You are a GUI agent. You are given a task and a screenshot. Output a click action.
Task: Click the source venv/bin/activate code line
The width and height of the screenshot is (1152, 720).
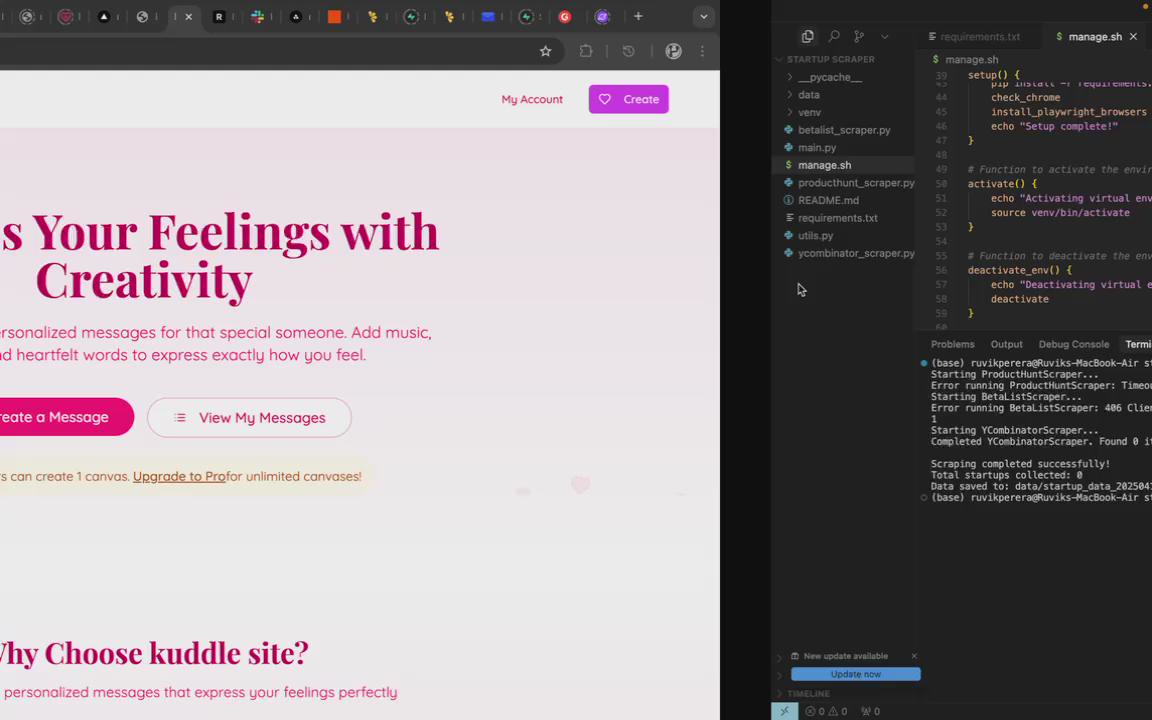coord(1059,212)
